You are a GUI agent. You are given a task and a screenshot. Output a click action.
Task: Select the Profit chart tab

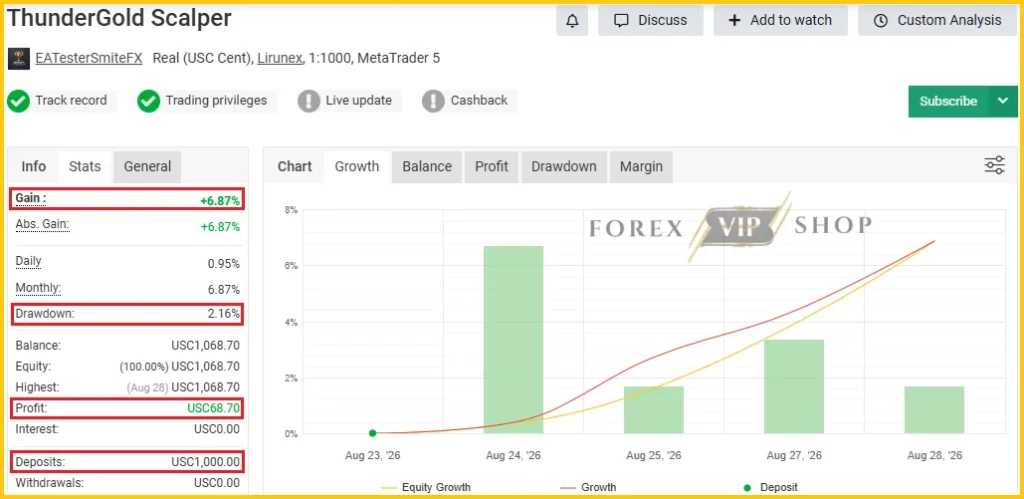coord(492,167)
